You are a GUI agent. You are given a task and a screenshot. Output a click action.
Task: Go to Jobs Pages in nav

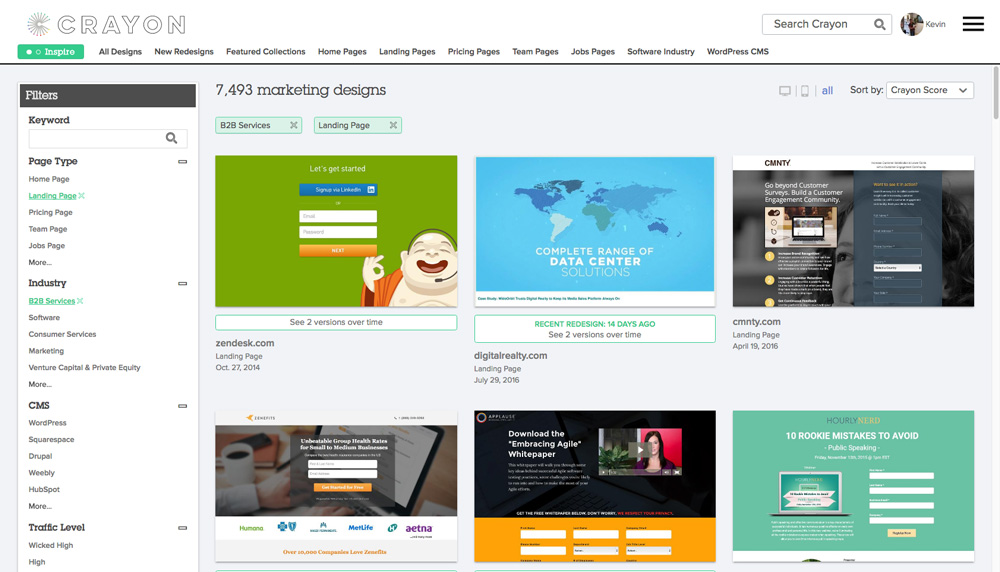pyautogui.click(x=592, y=52)
